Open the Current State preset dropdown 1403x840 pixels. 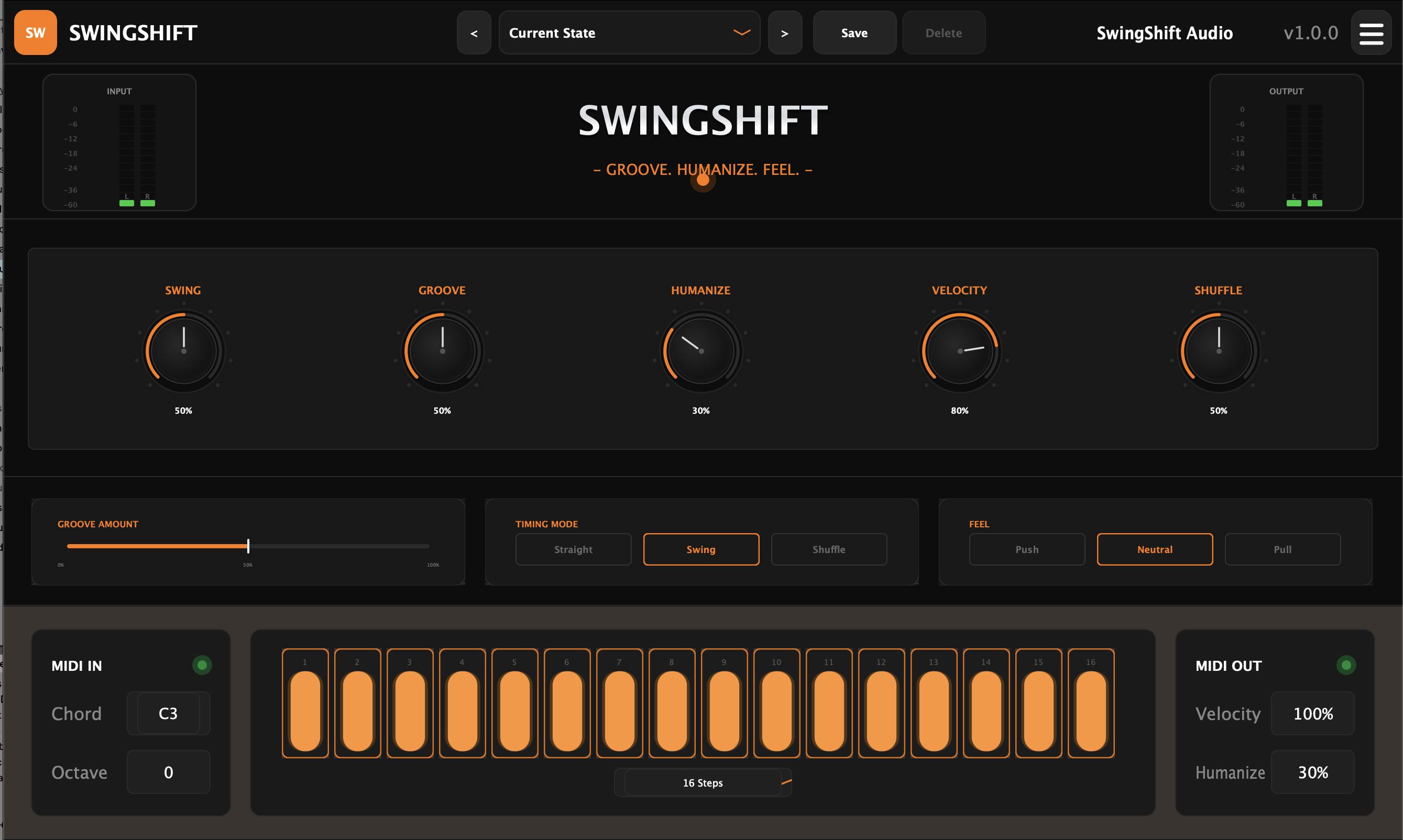tap(629, 33)
